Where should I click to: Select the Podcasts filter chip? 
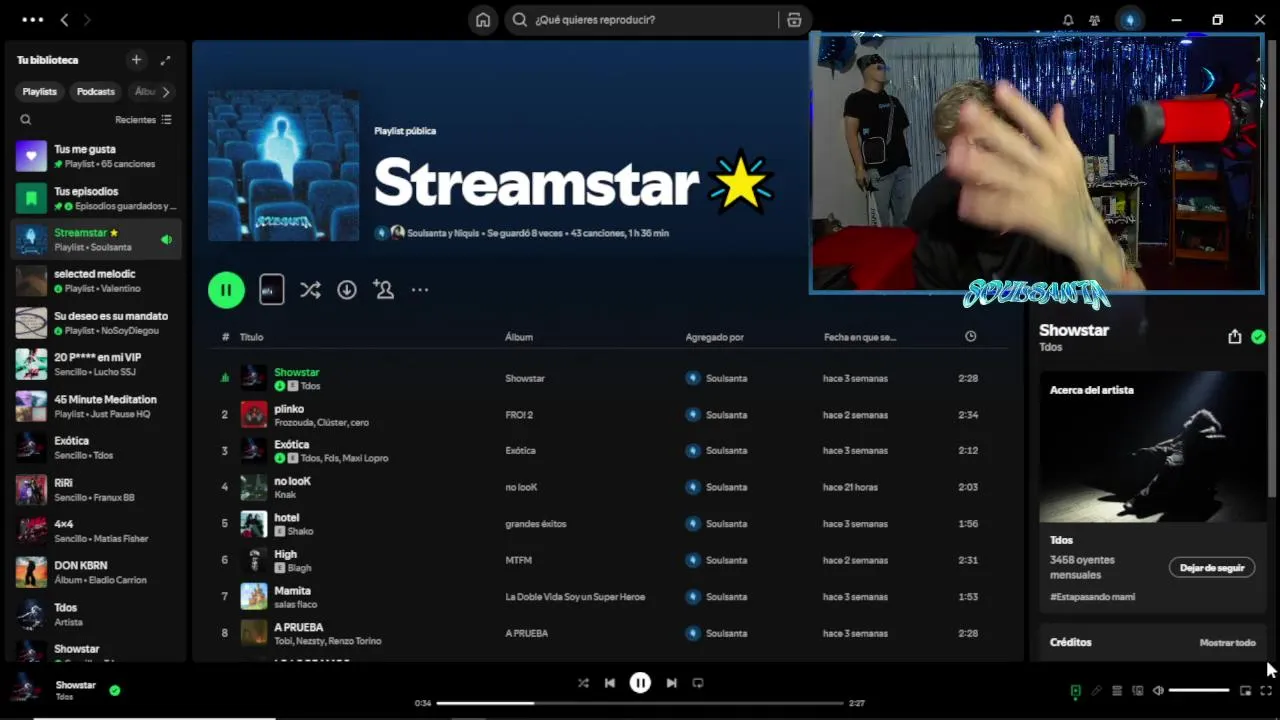tap(96, 92)
